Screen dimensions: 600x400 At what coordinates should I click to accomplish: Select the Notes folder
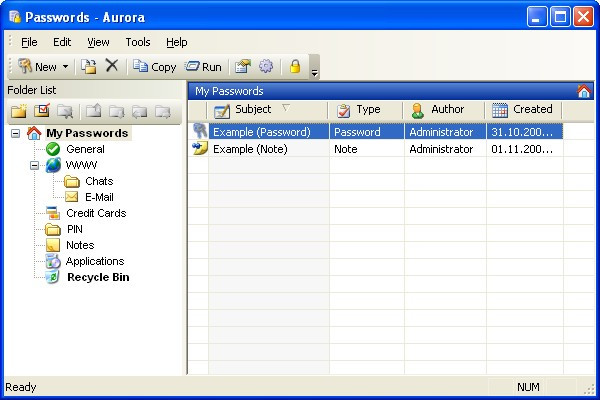tap(80, 245)
